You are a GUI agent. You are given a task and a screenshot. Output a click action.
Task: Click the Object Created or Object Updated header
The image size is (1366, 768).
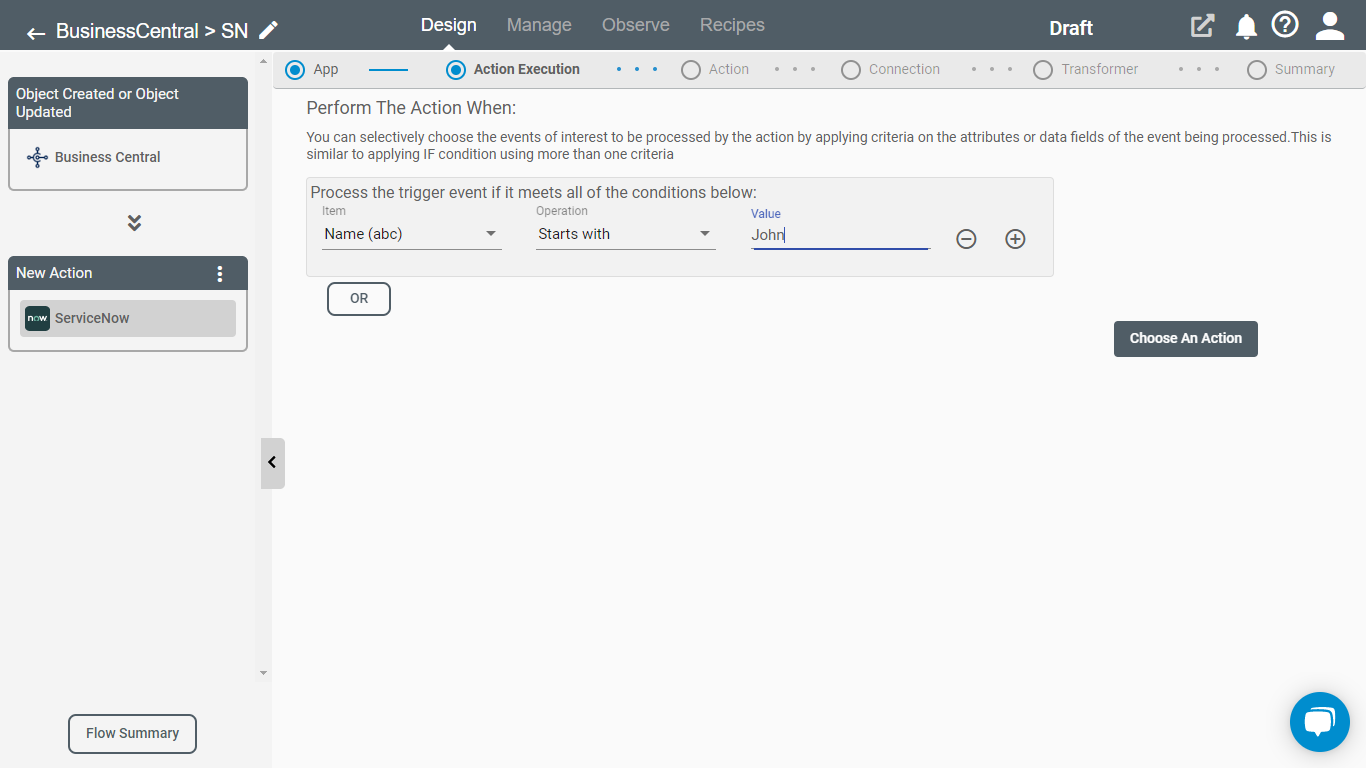128,103
